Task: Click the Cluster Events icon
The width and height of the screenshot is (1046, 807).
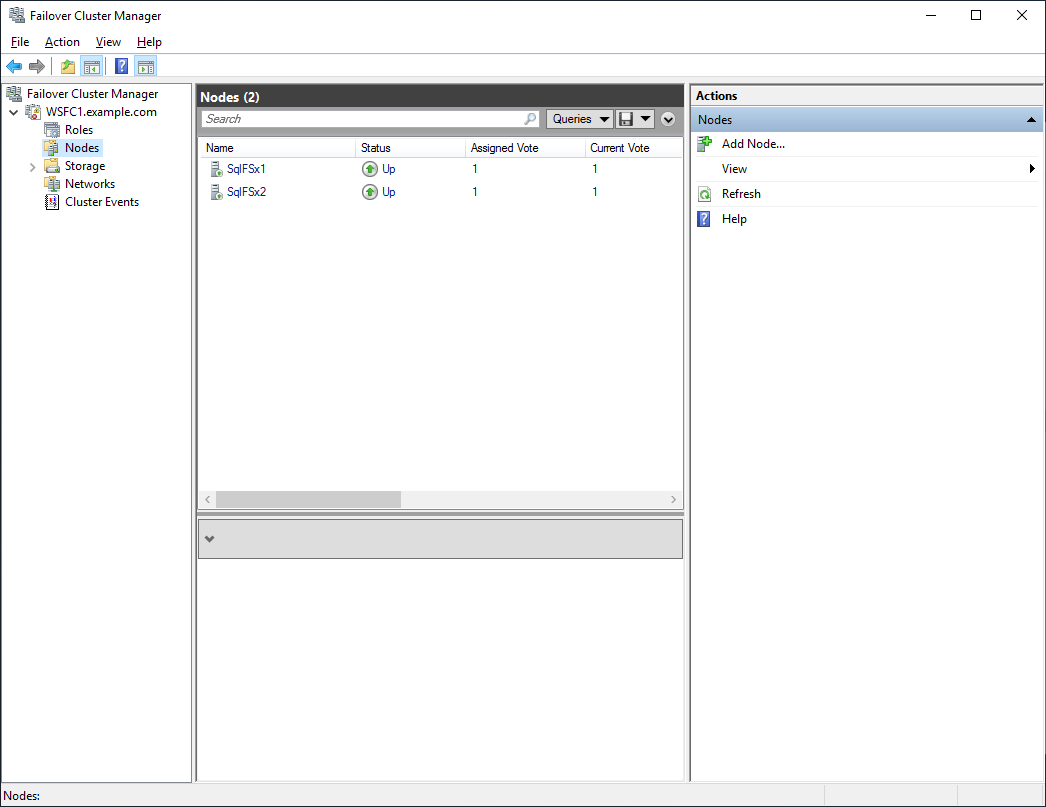Action: (x=52, y=202)
